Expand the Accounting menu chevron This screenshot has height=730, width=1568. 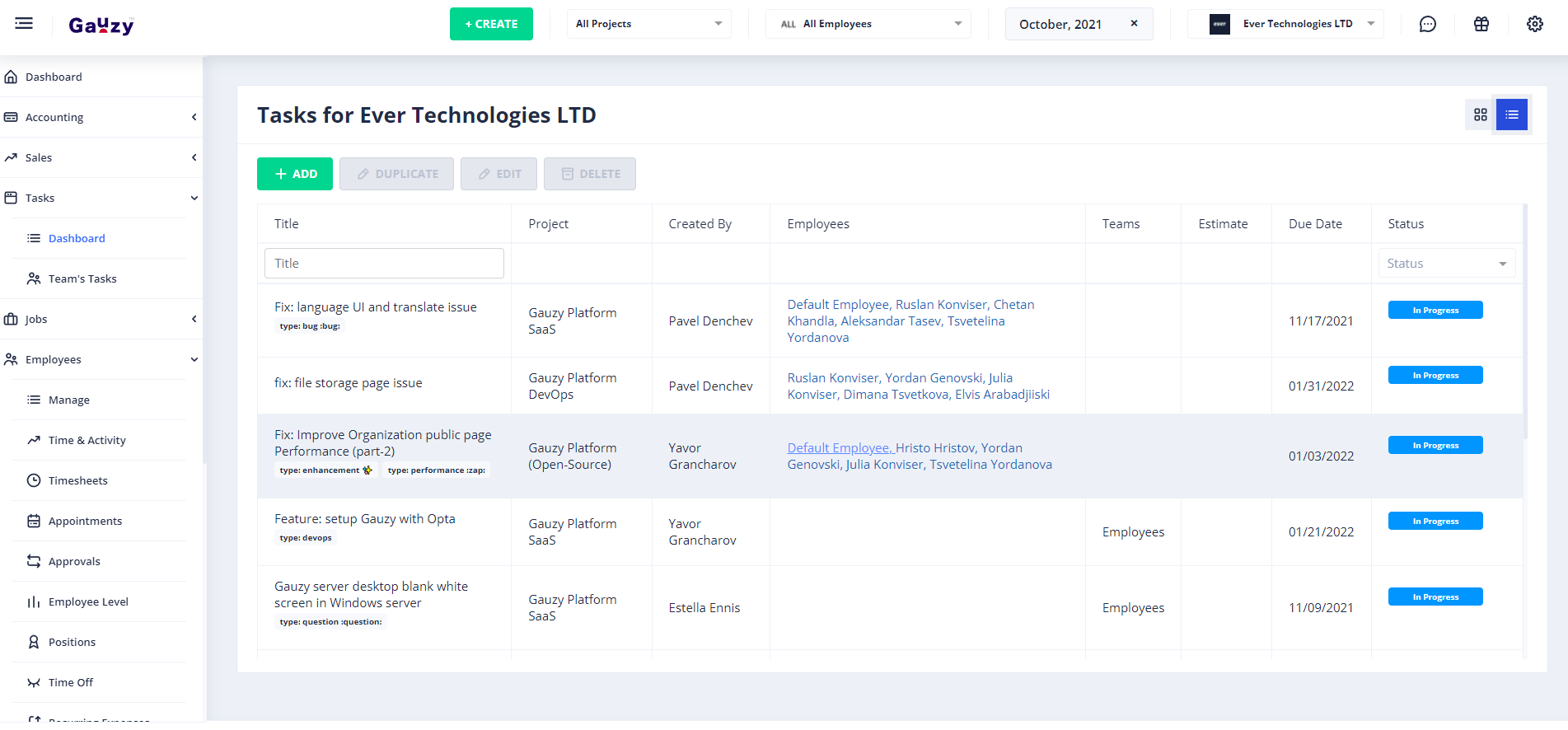(194, 117)
